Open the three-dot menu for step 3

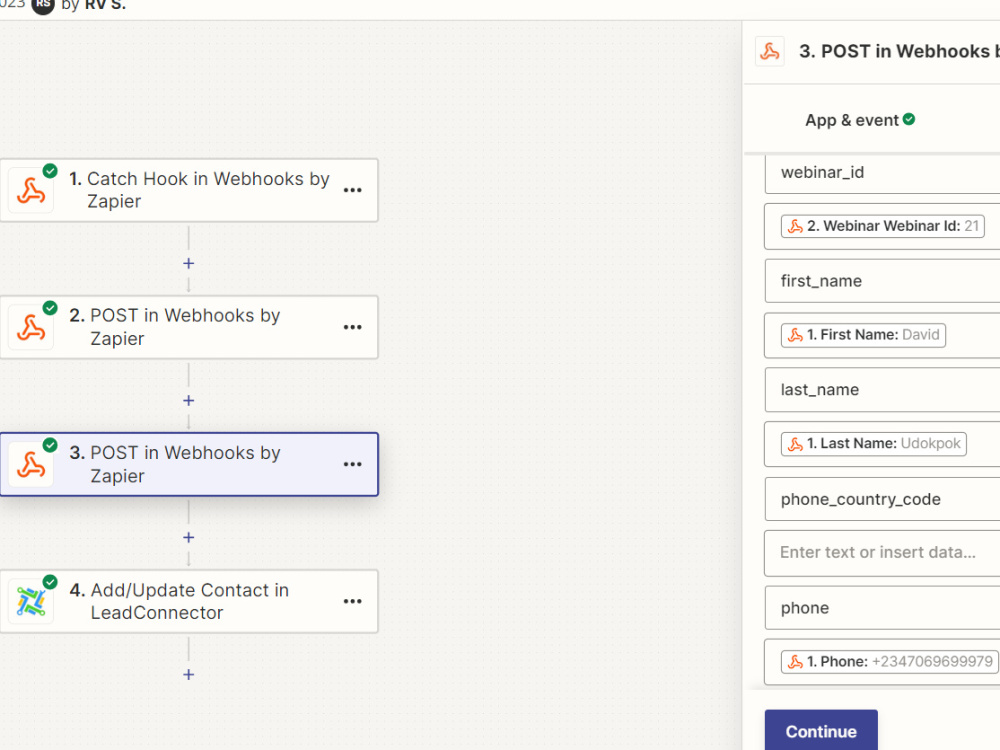[352, 464]
